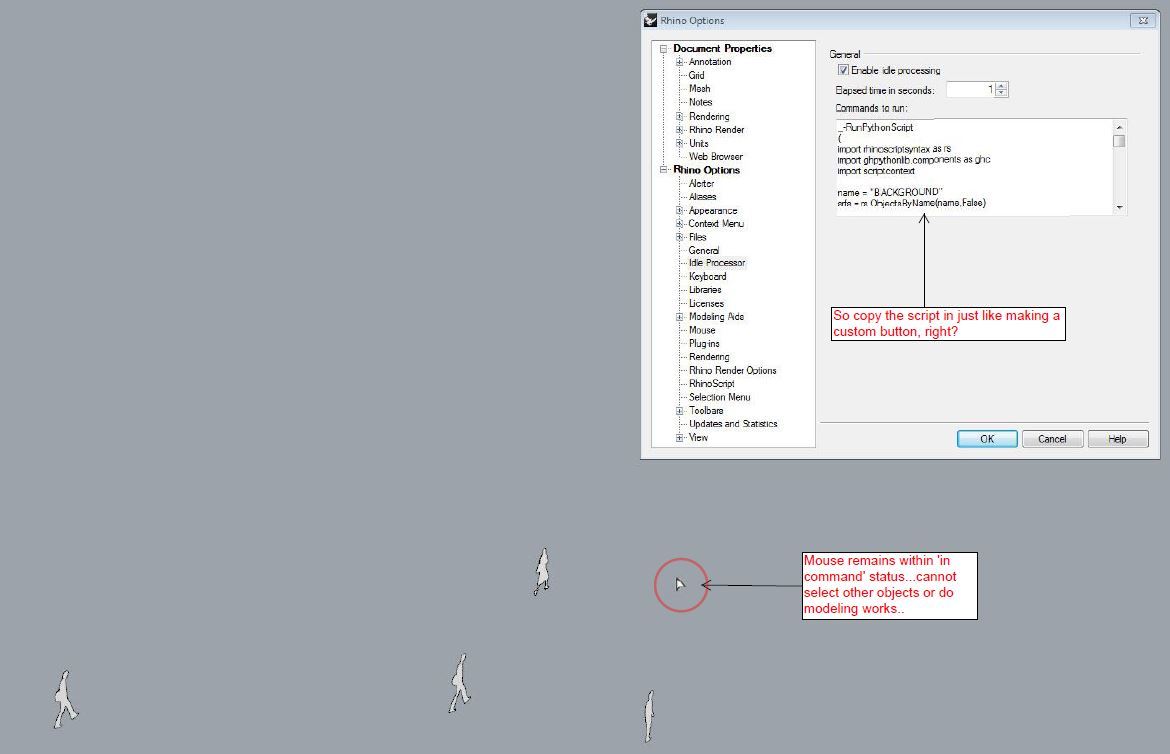Select the Mouse settings page

tap(701, 330)
